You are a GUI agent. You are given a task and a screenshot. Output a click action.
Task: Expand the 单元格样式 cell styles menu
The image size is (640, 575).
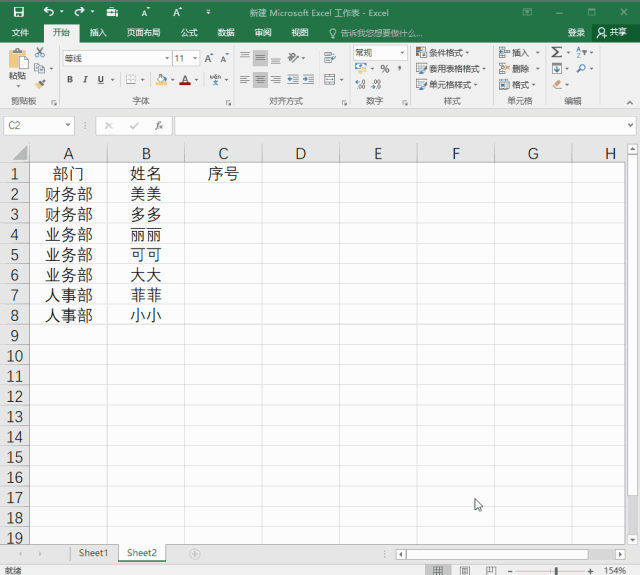447,84
